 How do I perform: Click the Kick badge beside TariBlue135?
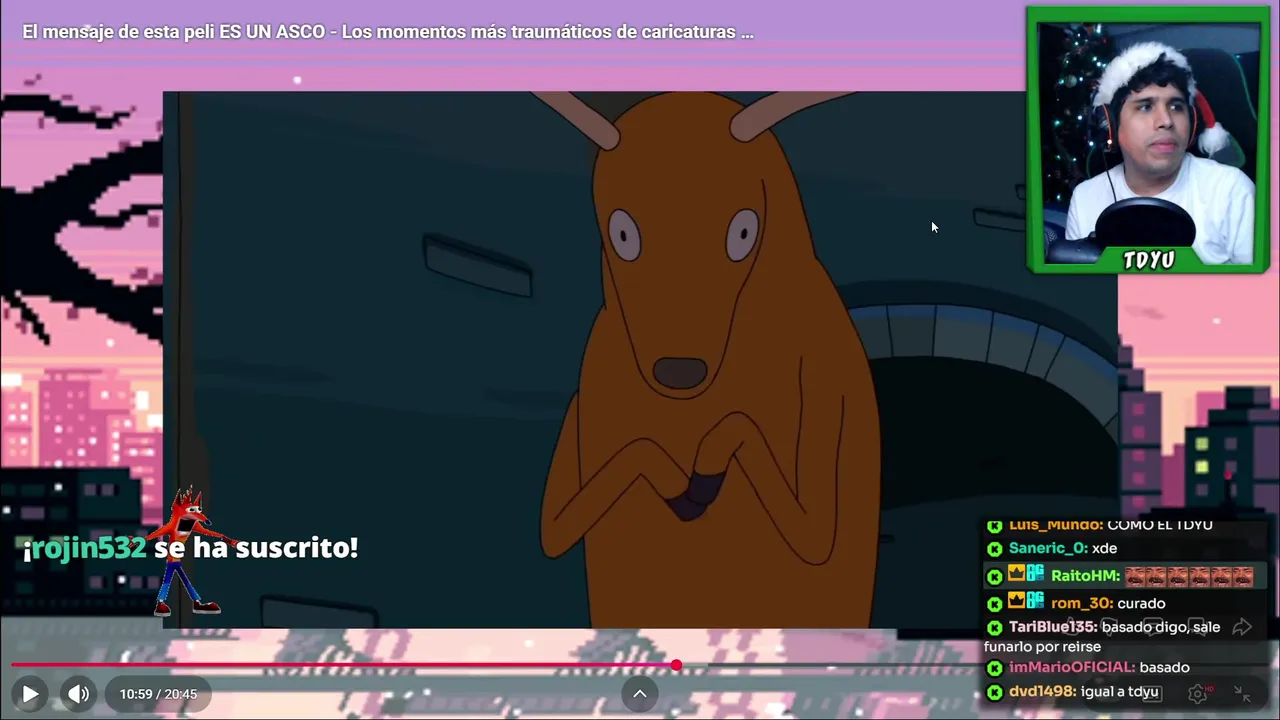[x=994, y=628]
